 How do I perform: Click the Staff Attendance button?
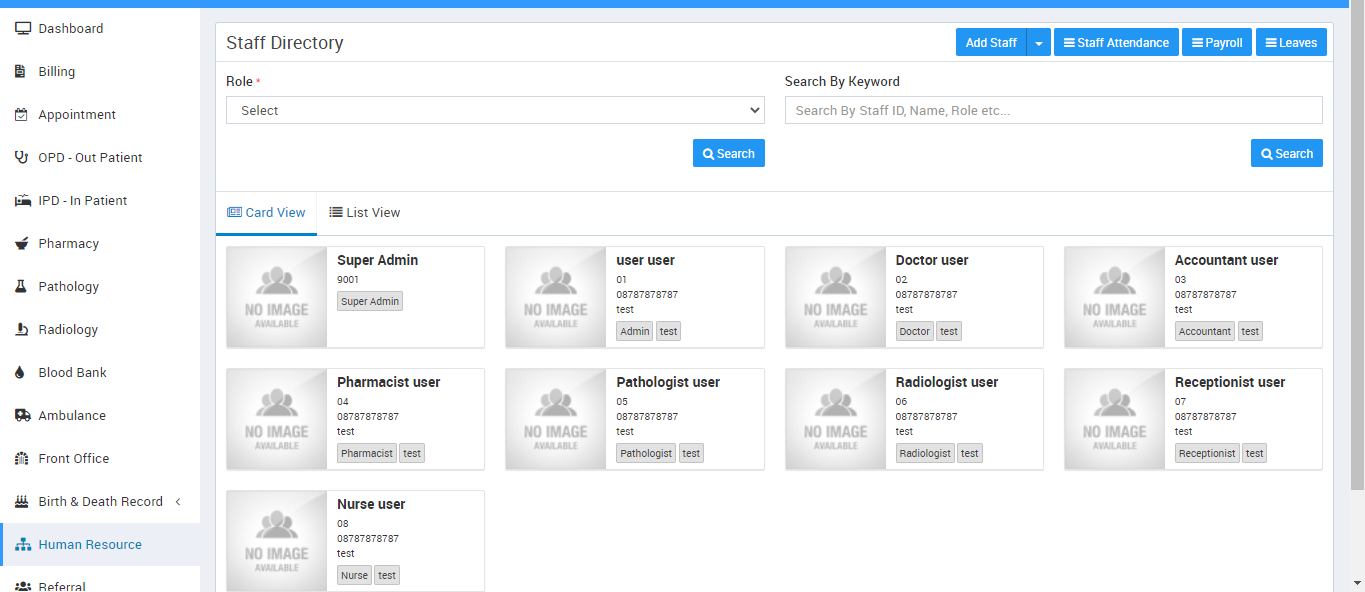pyautogui.click(x=1115, y=43)
